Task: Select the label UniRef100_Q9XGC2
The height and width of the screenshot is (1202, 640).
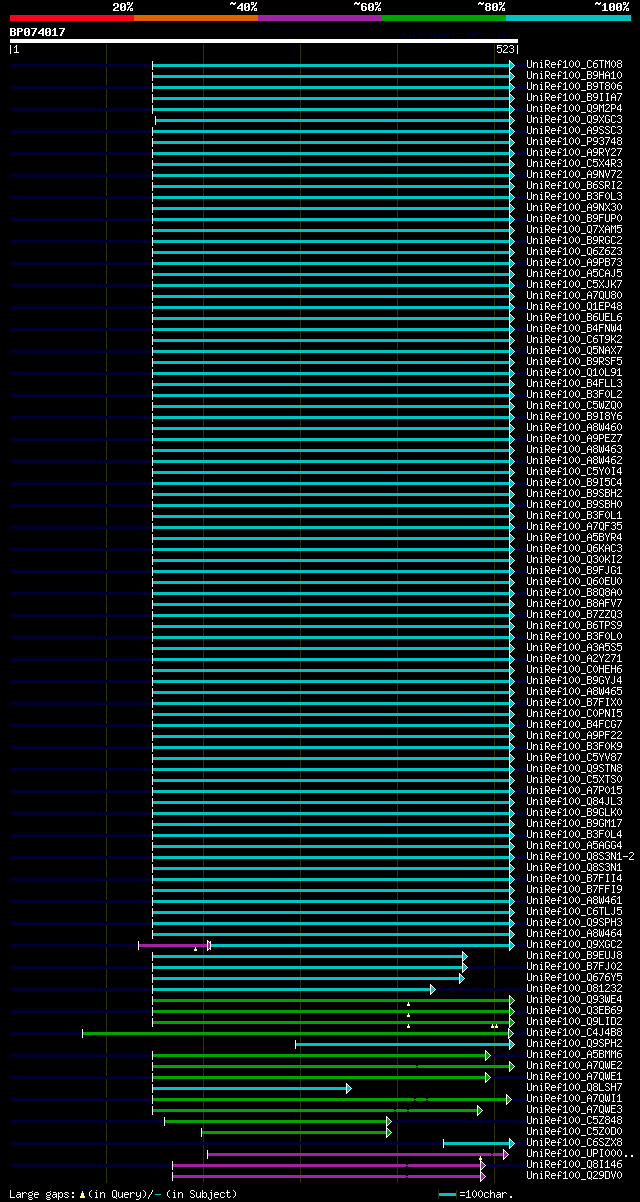Action: (x=574, y=944)
